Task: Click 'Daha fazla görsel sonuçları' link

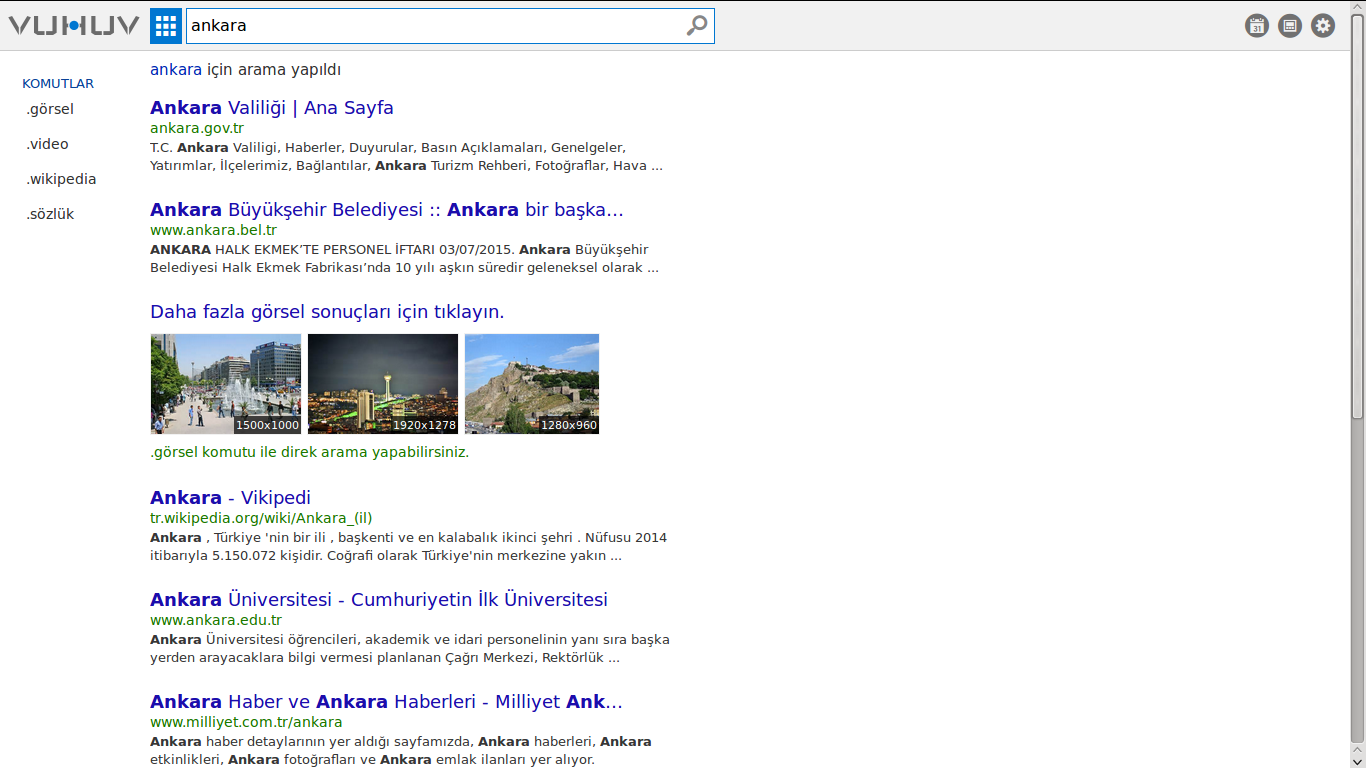Action: coord(327,312)
